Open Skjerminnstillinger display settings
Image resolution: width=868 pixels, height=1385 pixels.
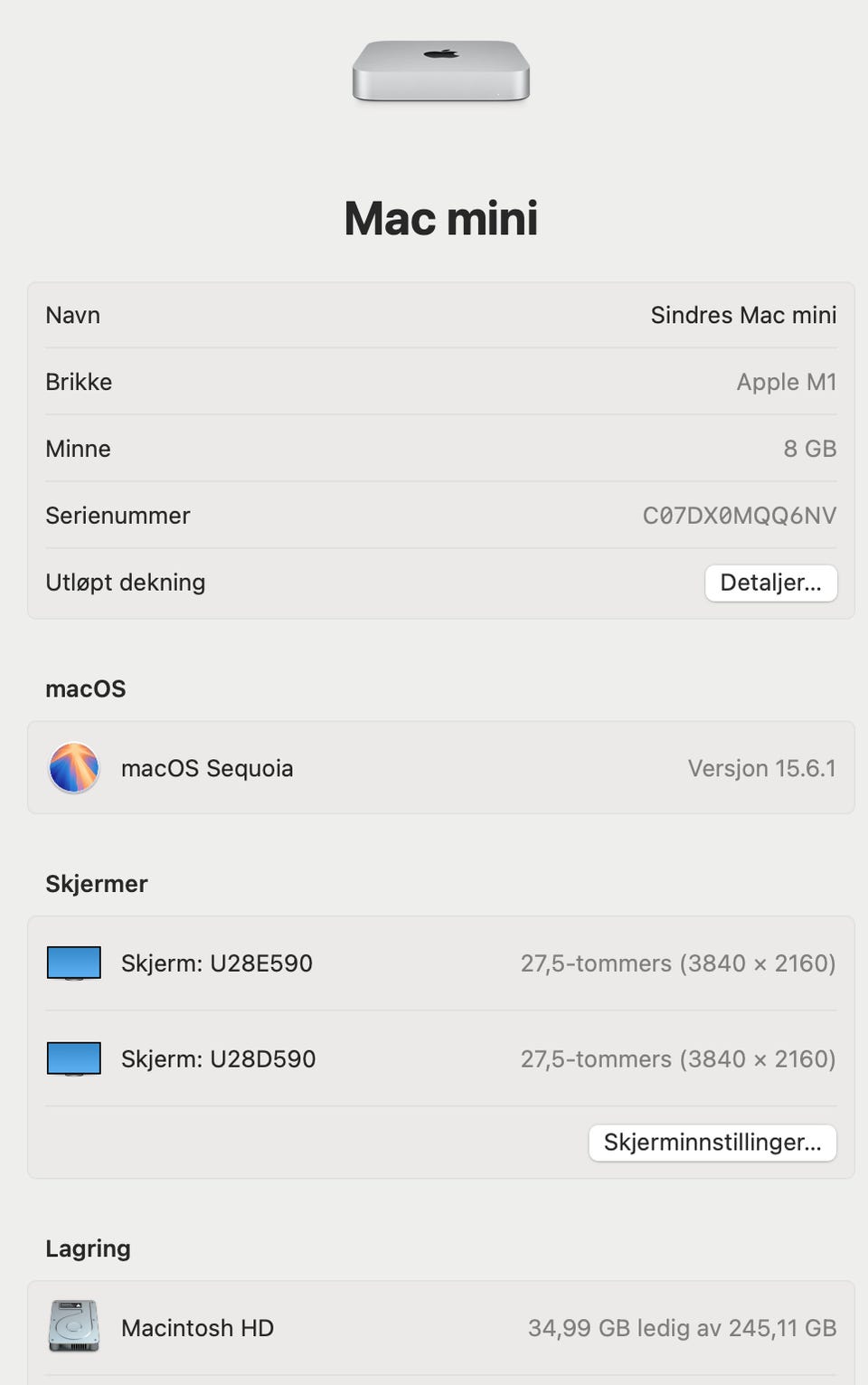[x=712, y=1143]
